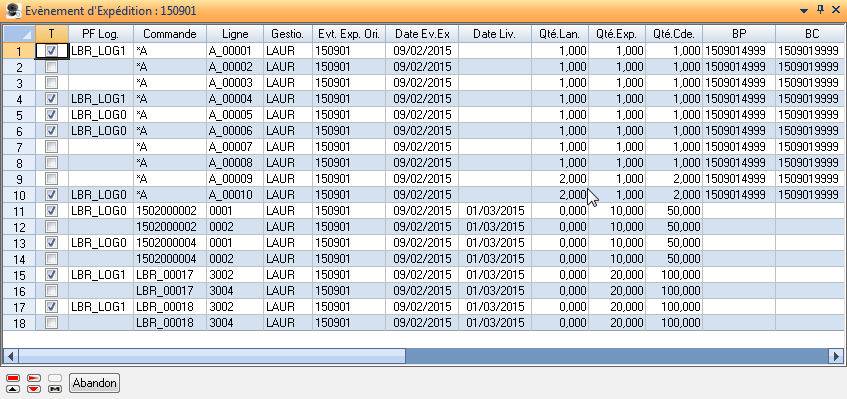Click the red right-pointing arrow icon button
The height and width of the screenshot is (399, 847).
[34, 377]
